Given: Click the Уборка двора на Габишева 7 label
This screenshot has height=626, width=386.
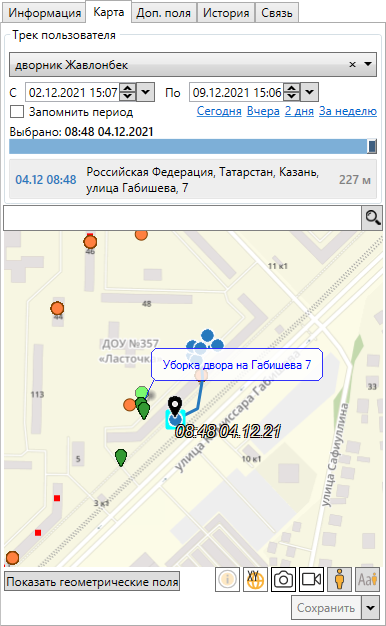Looking at the screenshot, I should point(237,365).
